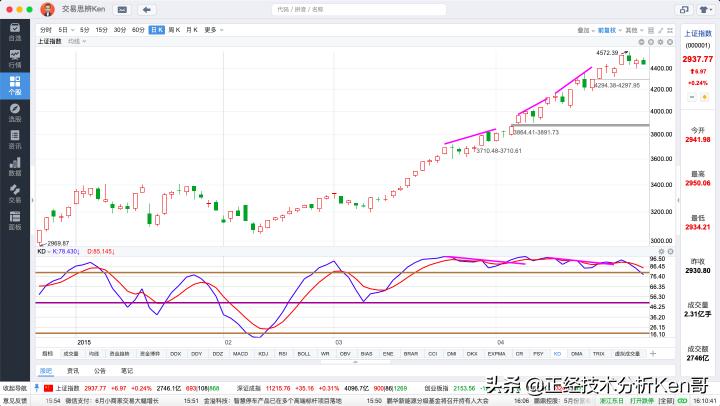The width and height of the screenshot is (720, 406).
Task: Switch indicator to TRIX
Action: pyautogui.click(x=598, y=354)
